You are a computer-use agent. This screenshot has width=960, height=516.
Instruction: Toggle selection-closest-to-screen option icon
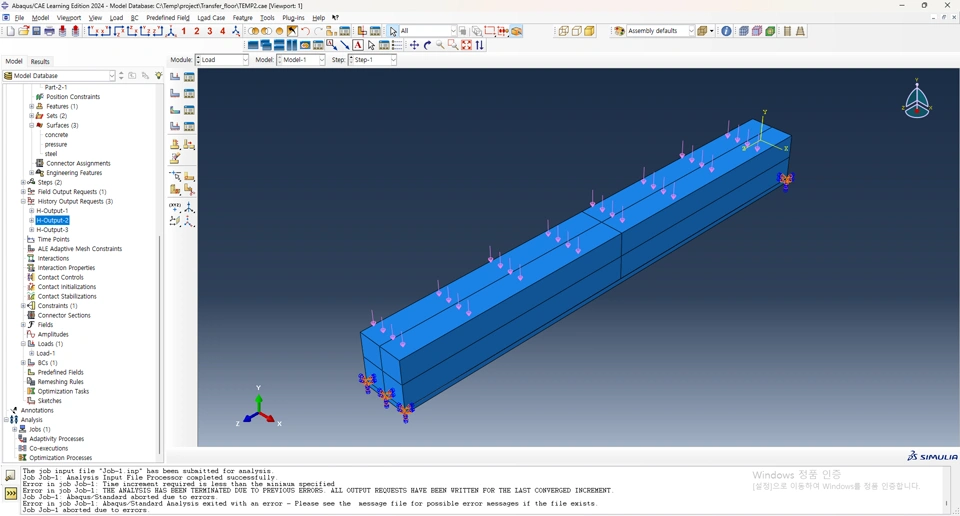477,31
